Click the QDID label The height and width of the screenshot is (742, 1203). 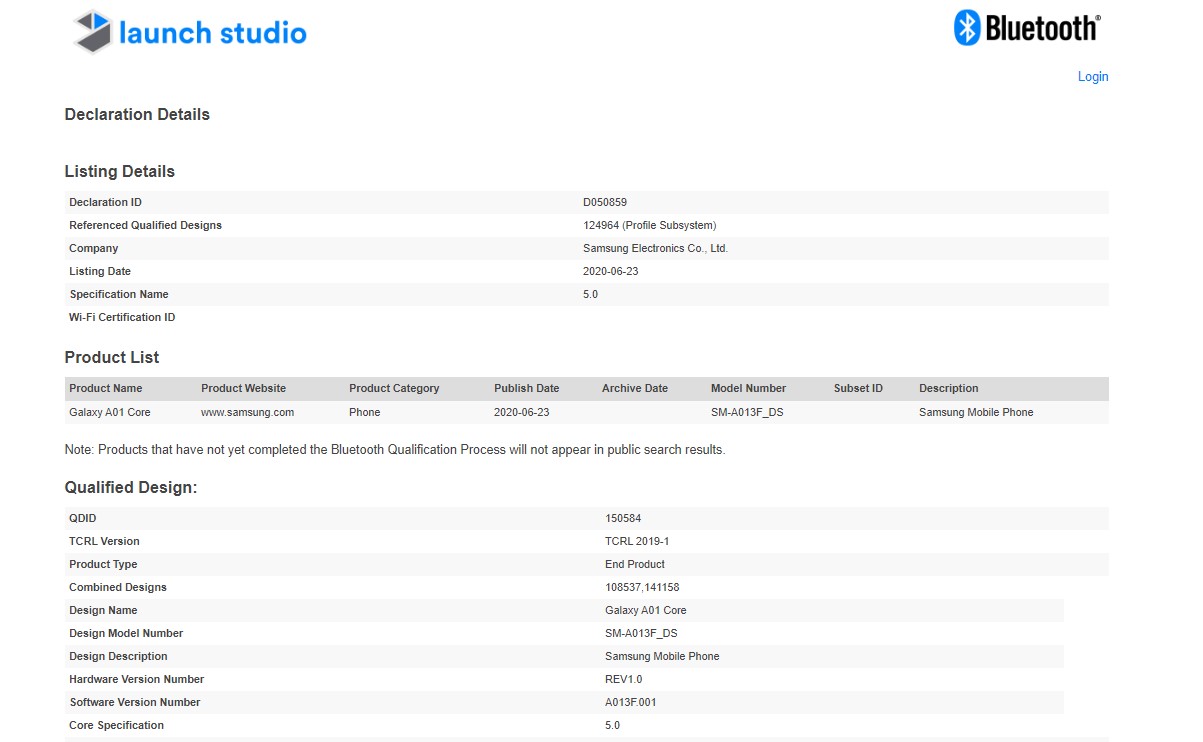click(83, 519)
